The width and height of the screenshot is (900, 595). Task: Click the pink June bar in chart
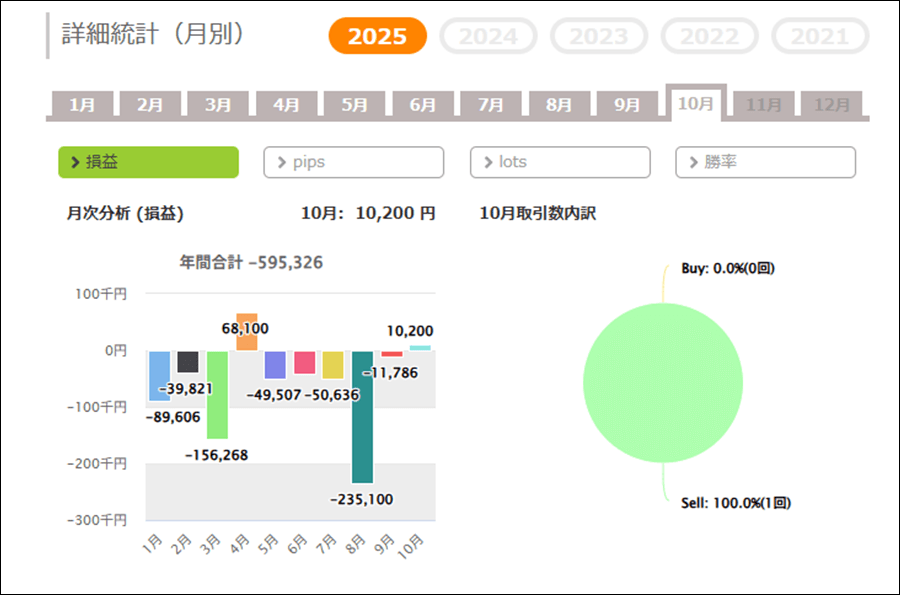(x=305, y=363)
